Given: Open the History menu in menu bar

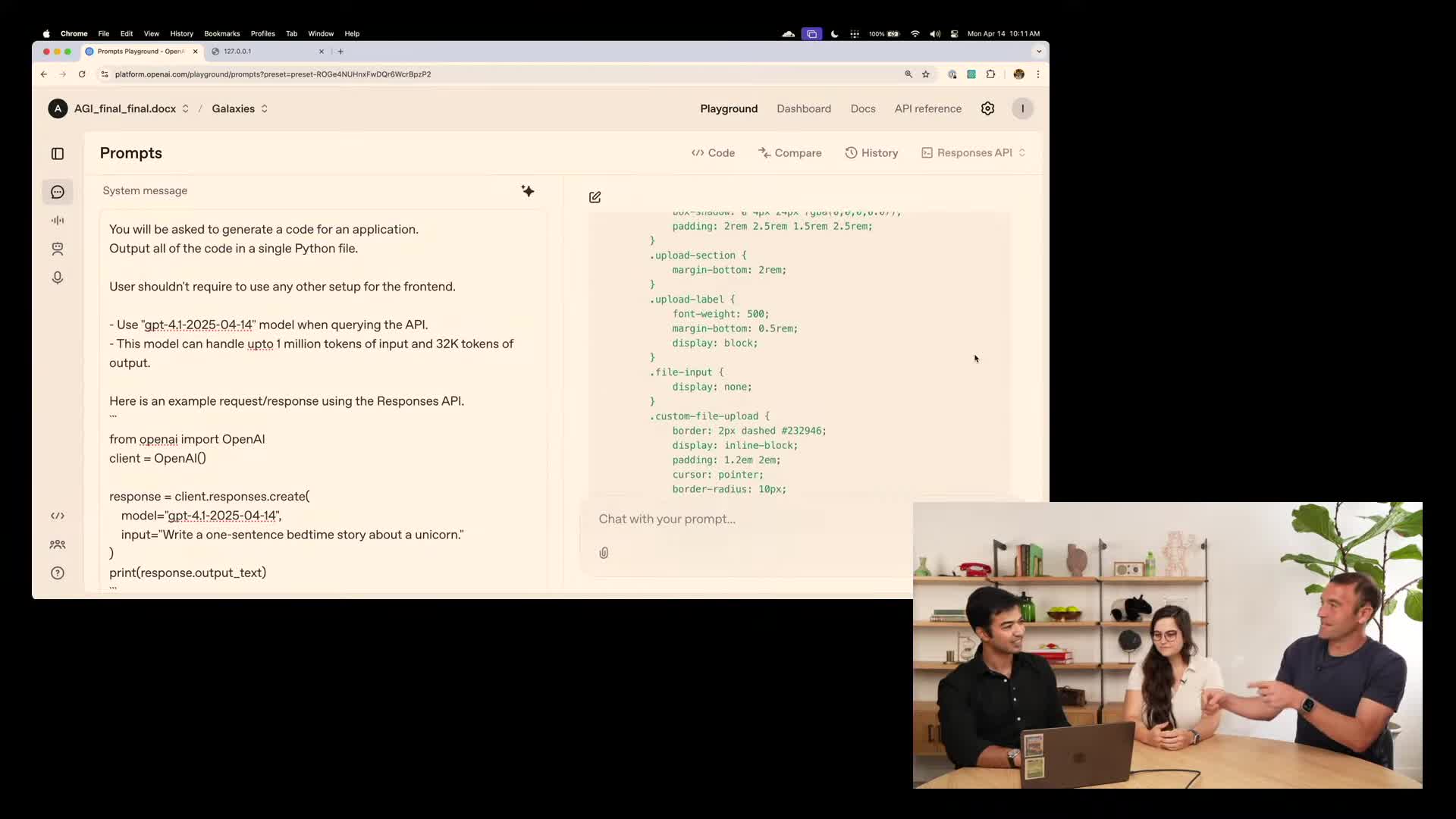Looking at the screenshot, I should [x=181, y=34].
